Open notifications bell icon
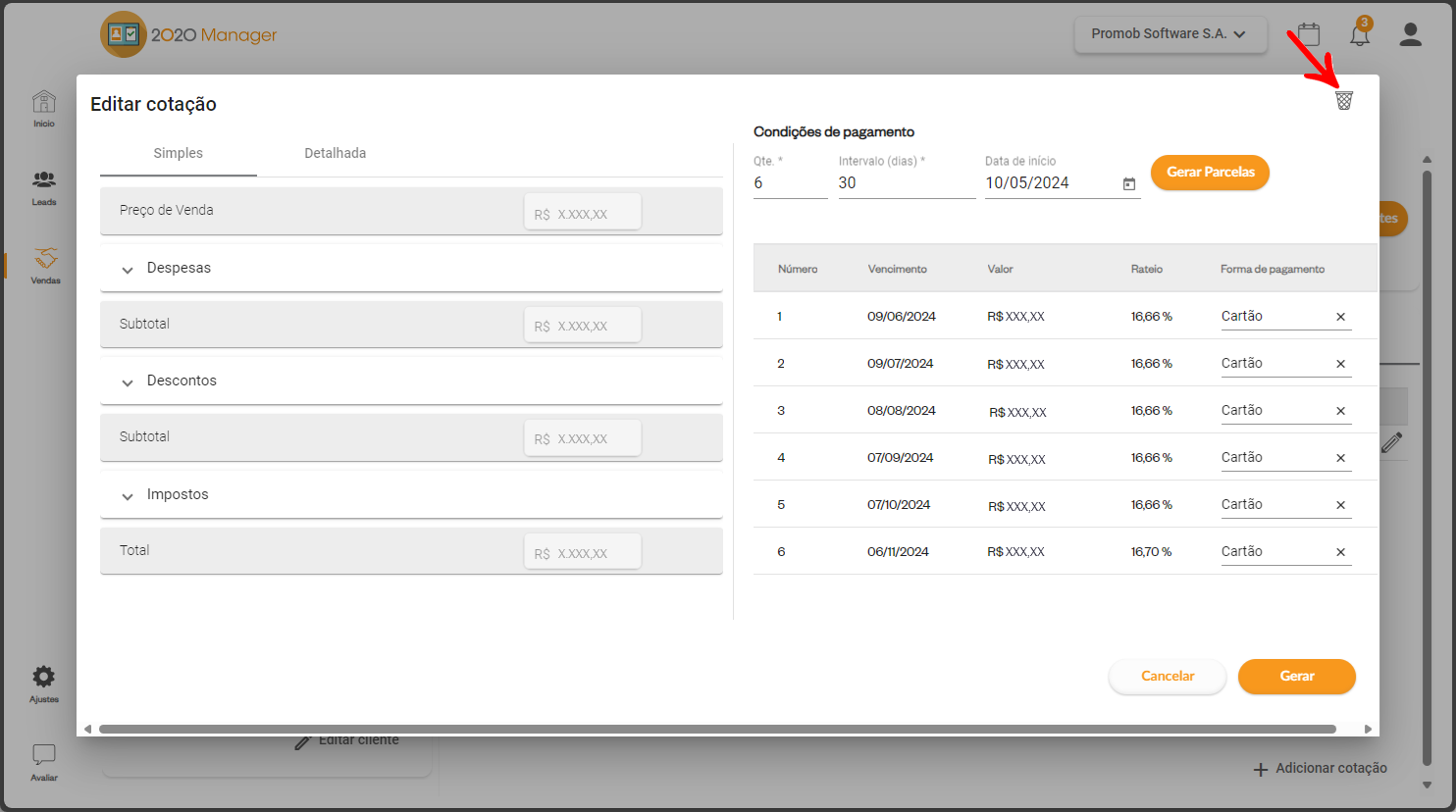The image size is (1456, 812). (1360, 35)
